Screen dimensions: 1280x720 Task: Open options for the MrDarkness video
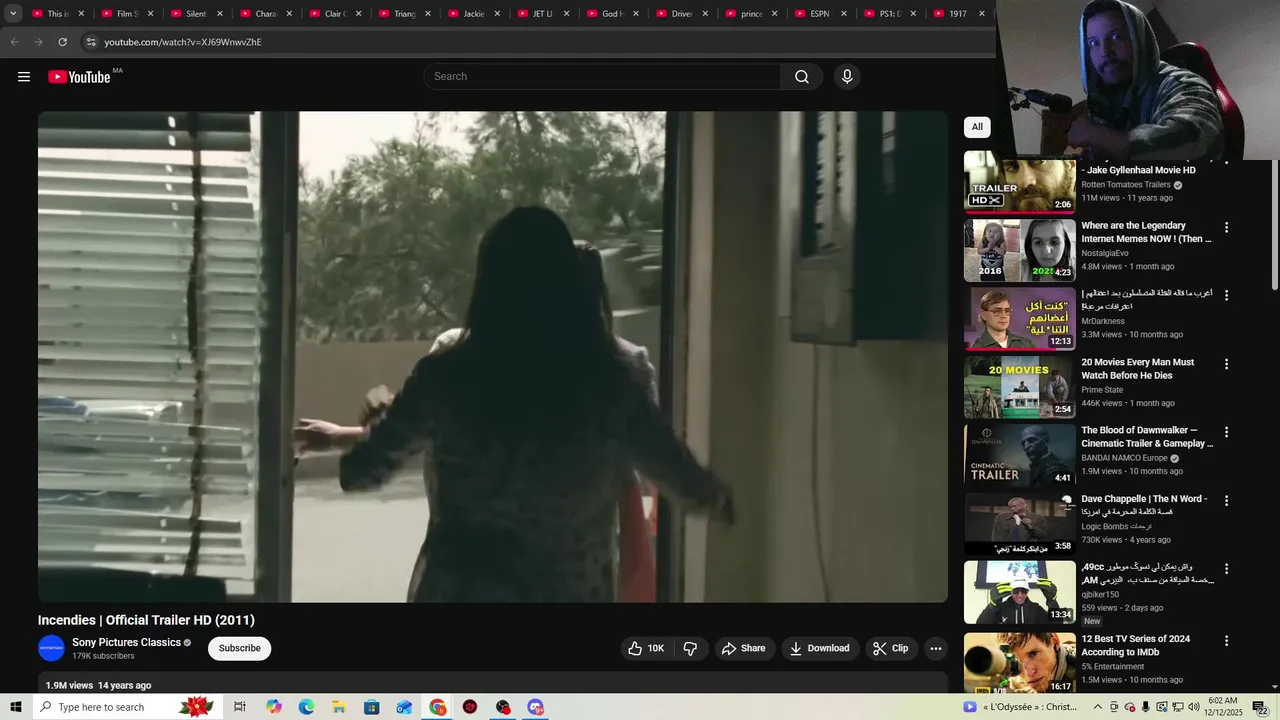coord(1226,295)
